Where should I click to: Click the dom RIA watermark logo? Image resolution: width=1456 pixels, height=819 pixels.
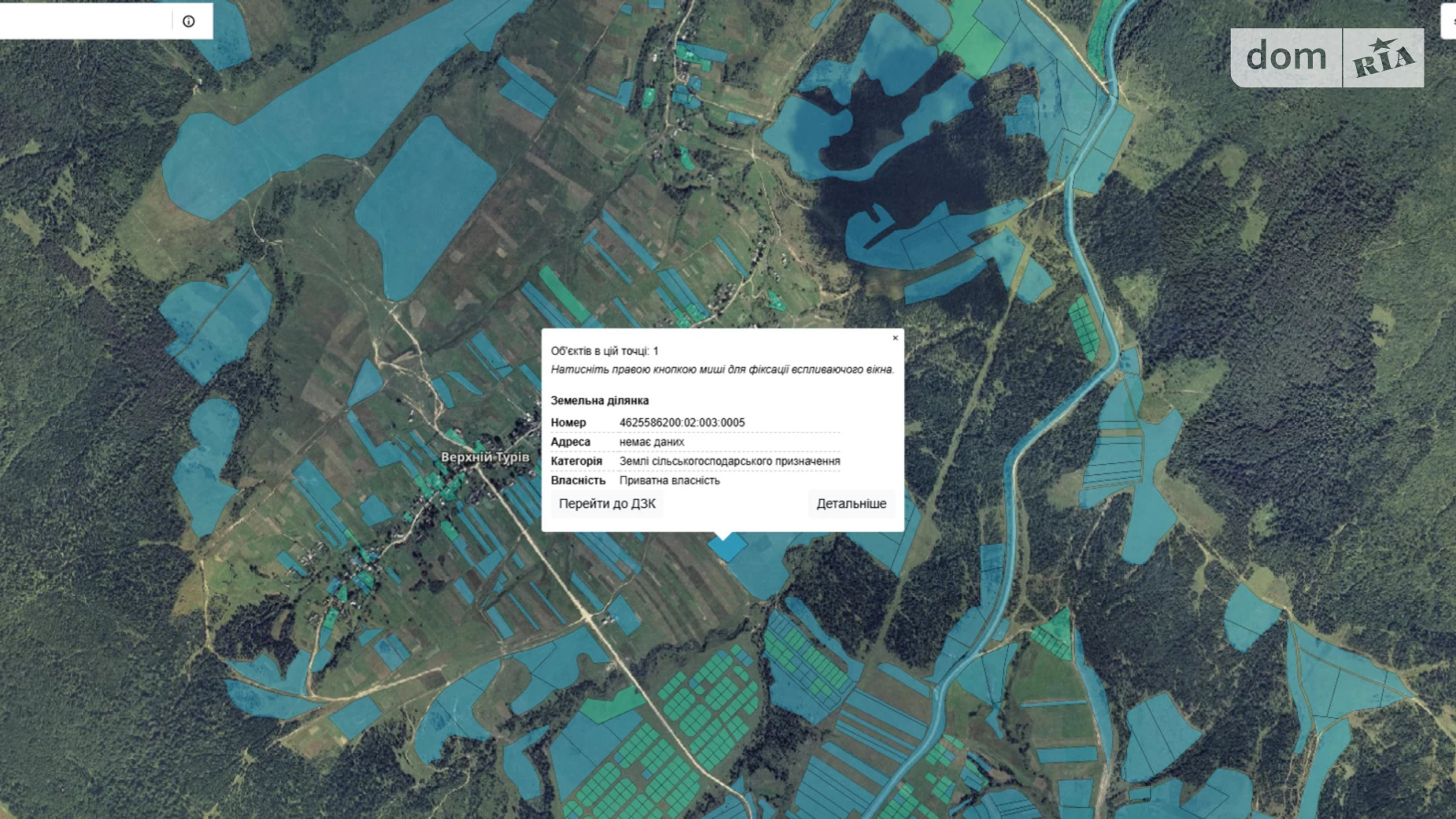click(1327, 57)
